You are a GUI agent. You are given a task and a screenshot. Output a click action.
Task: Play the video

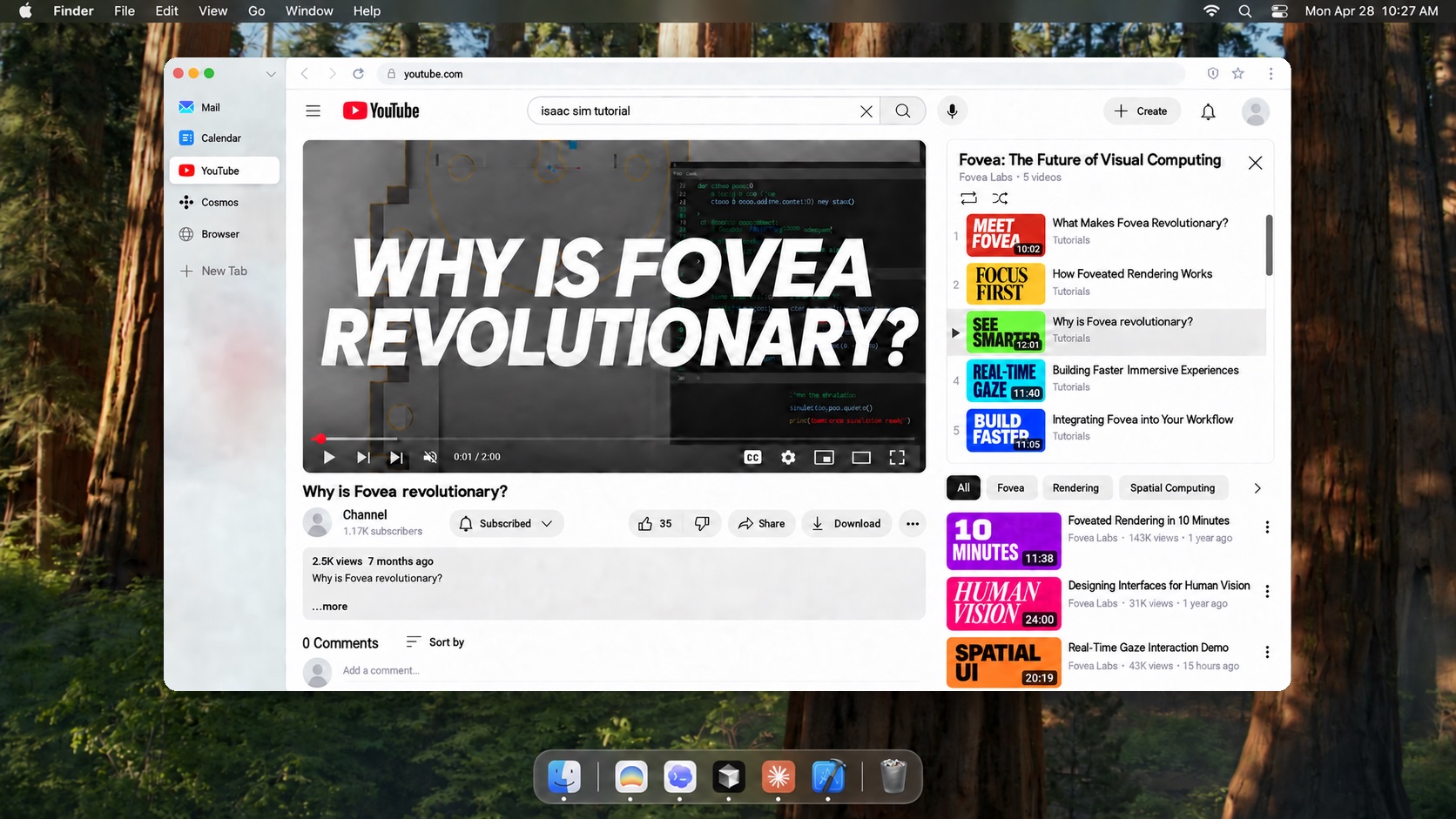pos(329,457)
